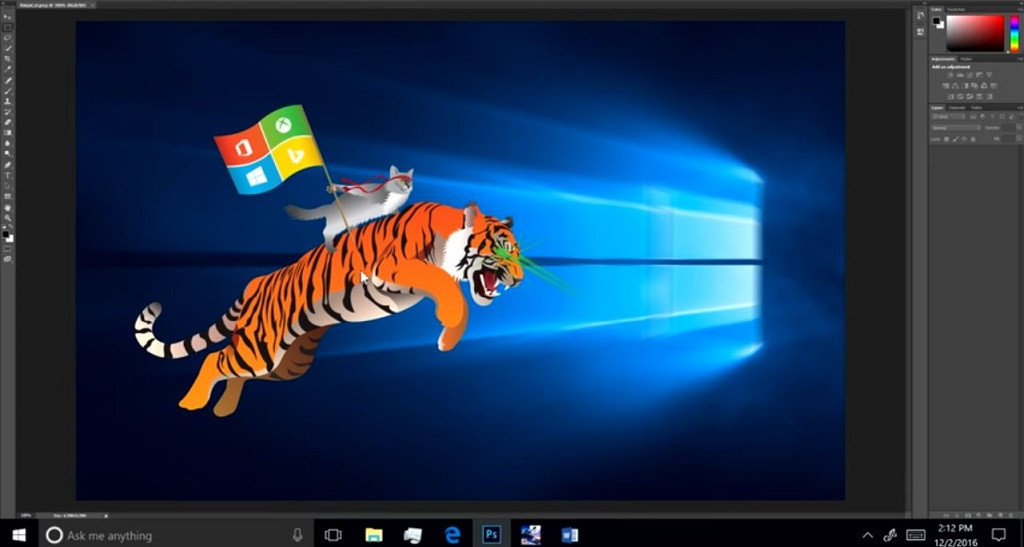Image resolution: width=1024 pixels, height=547 pixels.
Task: Open Word from the taskbar
Action: click(569, 535)
